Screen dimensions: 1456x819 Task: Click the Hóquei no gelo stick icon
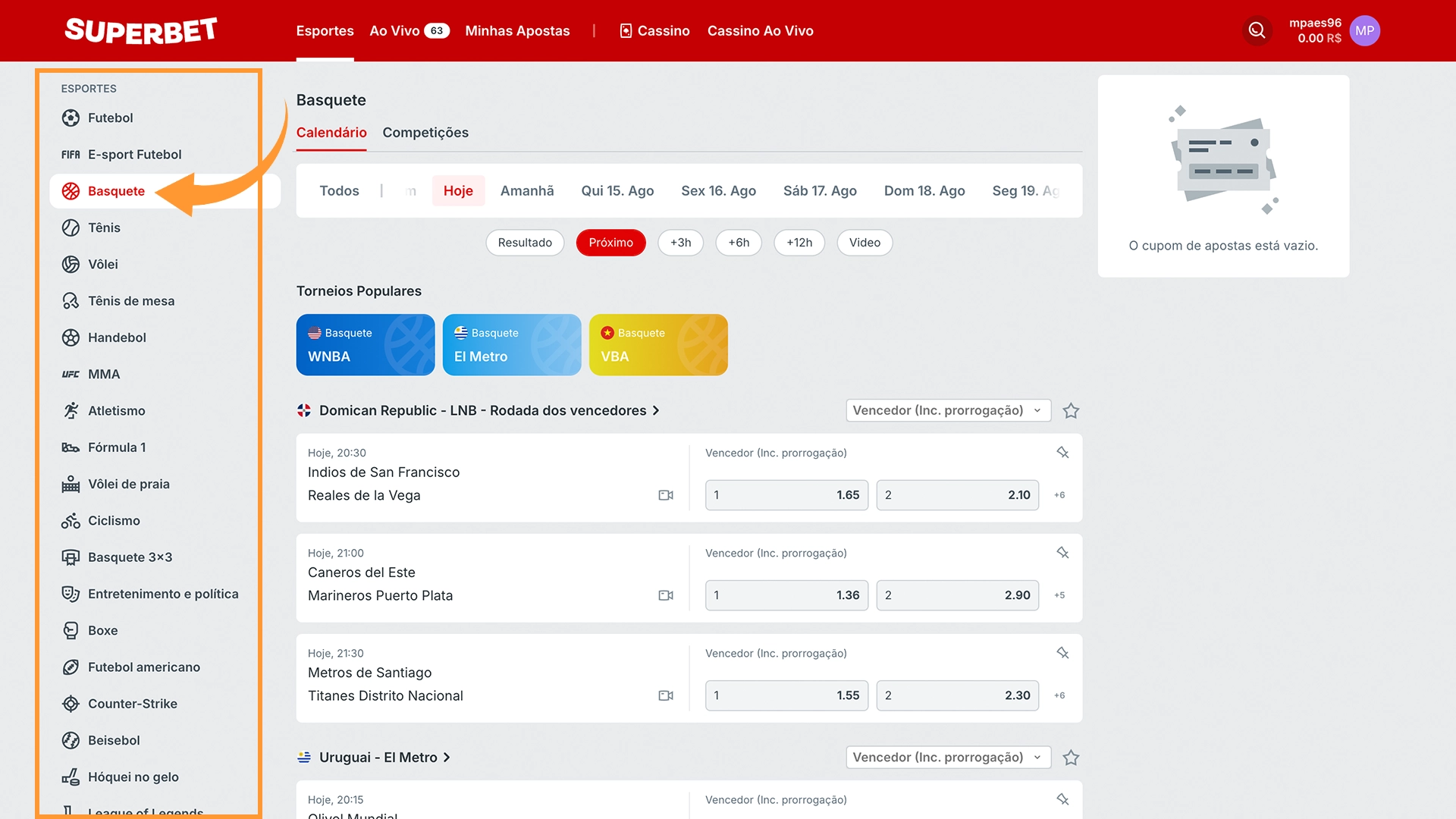(71, 777)
